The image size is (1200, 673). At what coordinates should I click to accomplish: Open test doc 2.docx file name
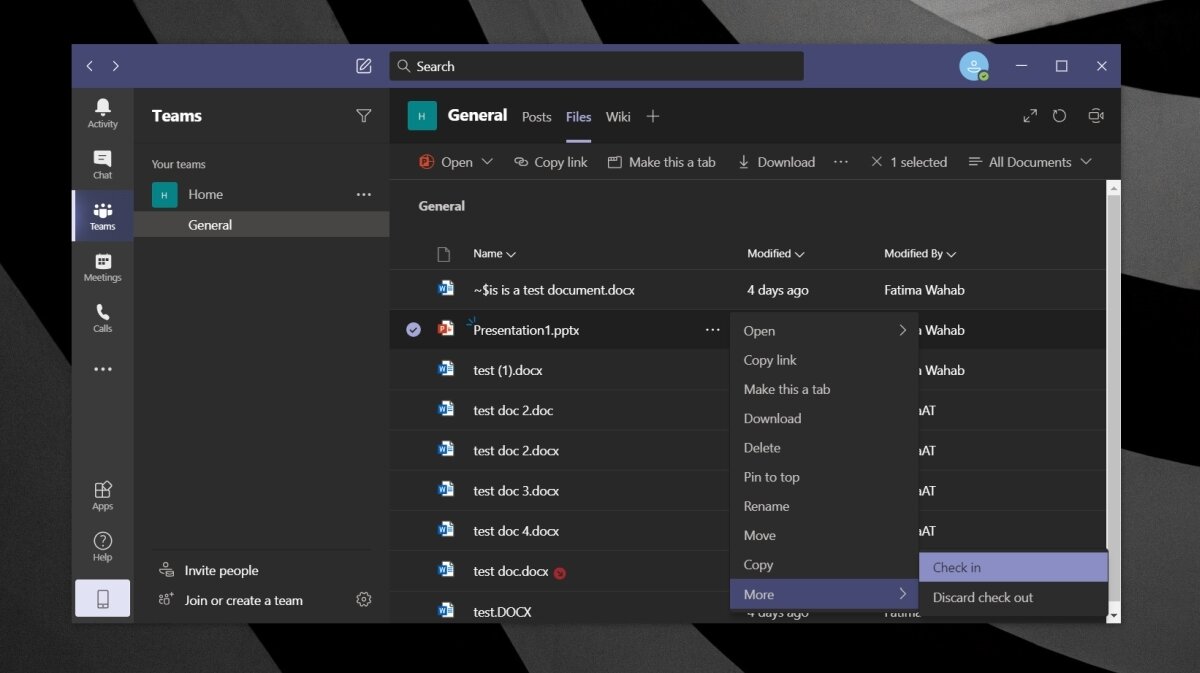click(x=516, y=450)
